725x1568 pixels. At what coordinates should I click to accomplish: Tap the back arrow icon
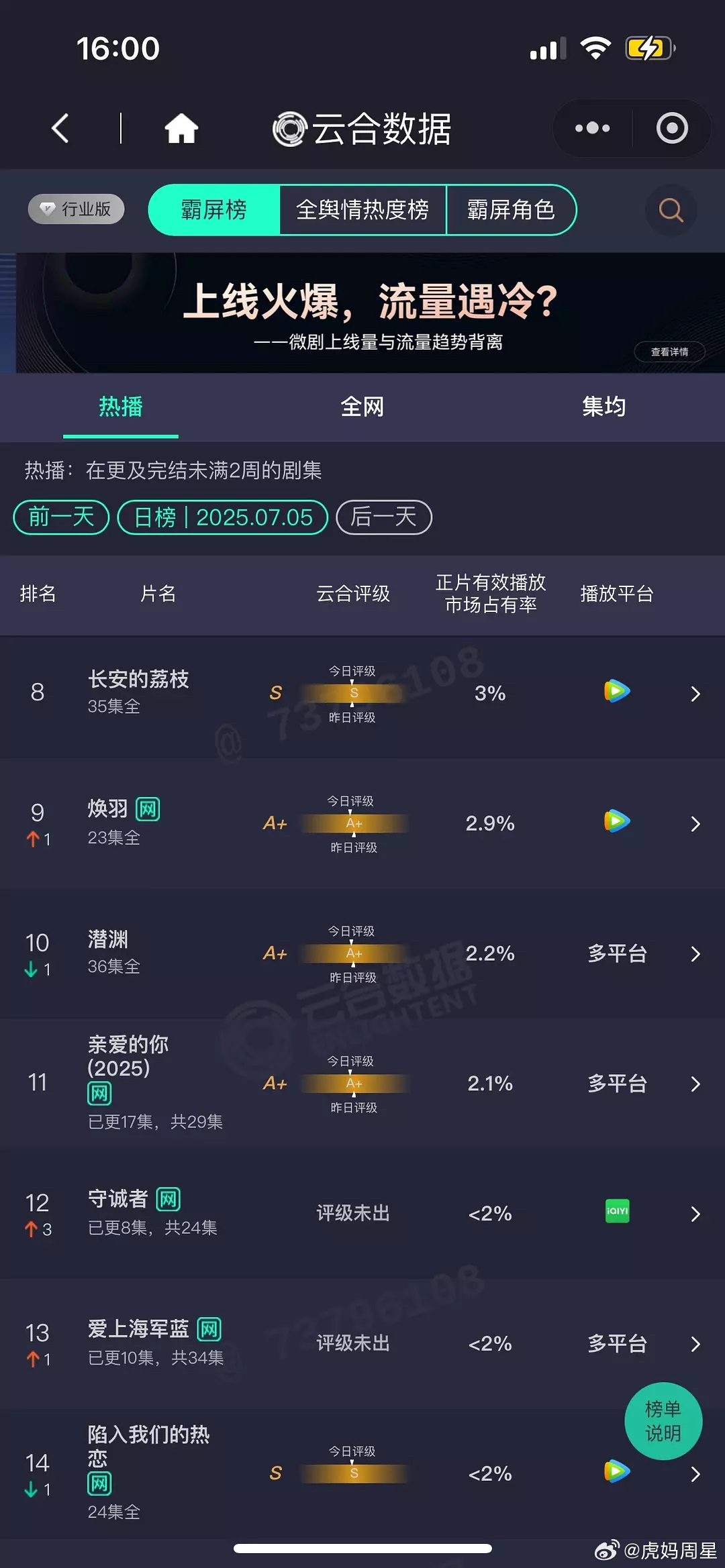point(60,128)
